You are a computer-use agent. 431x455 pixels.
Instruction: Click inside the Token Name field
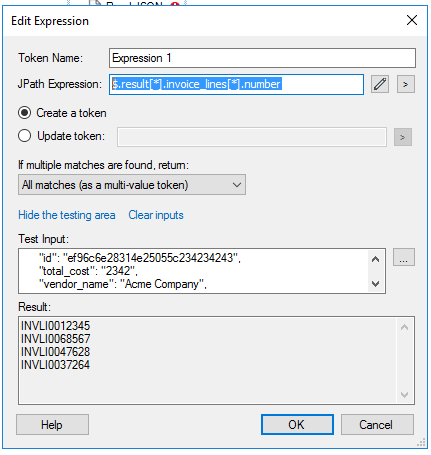262,58
